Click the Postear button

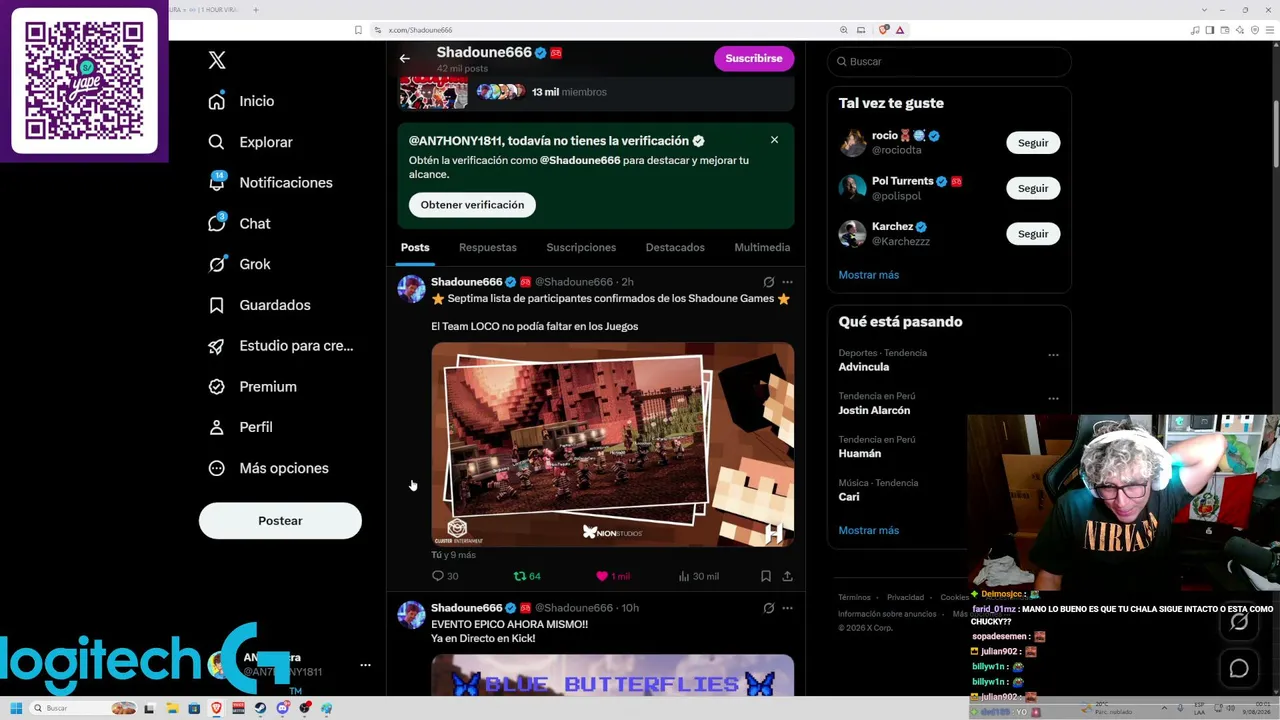(280, 521)
